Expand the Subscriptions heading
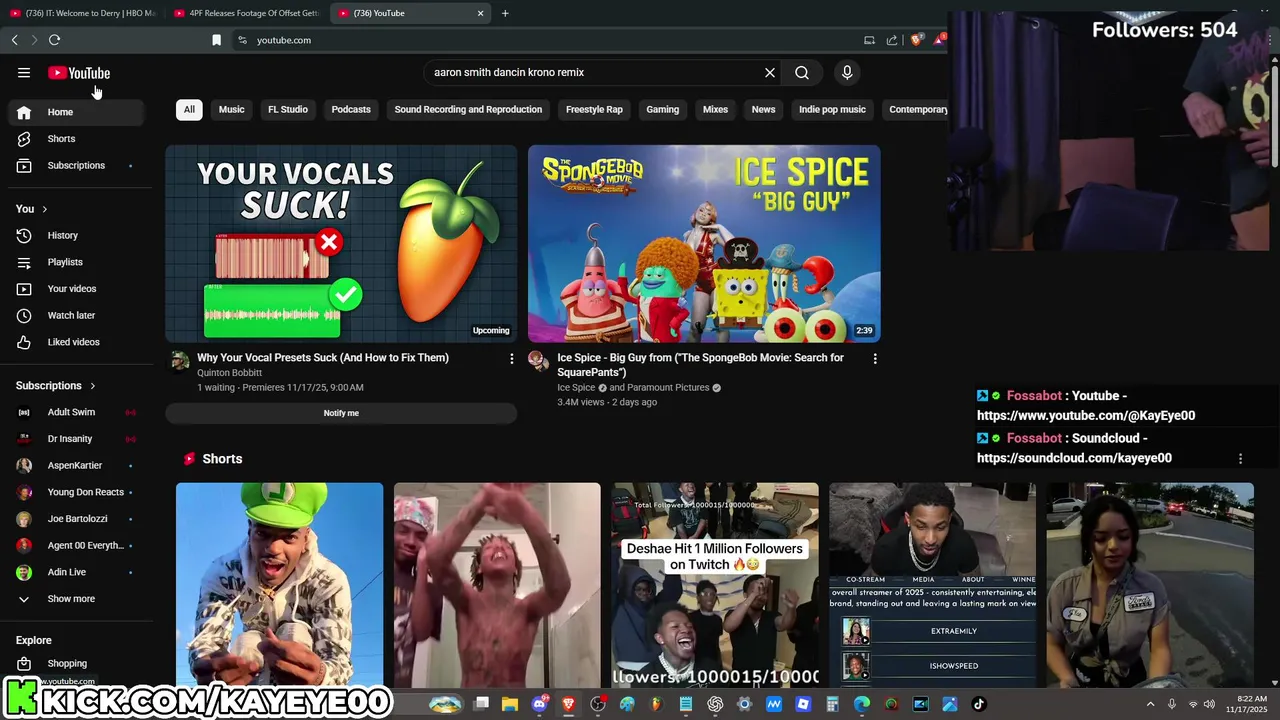1280x720 pixels. coord(56,385)
